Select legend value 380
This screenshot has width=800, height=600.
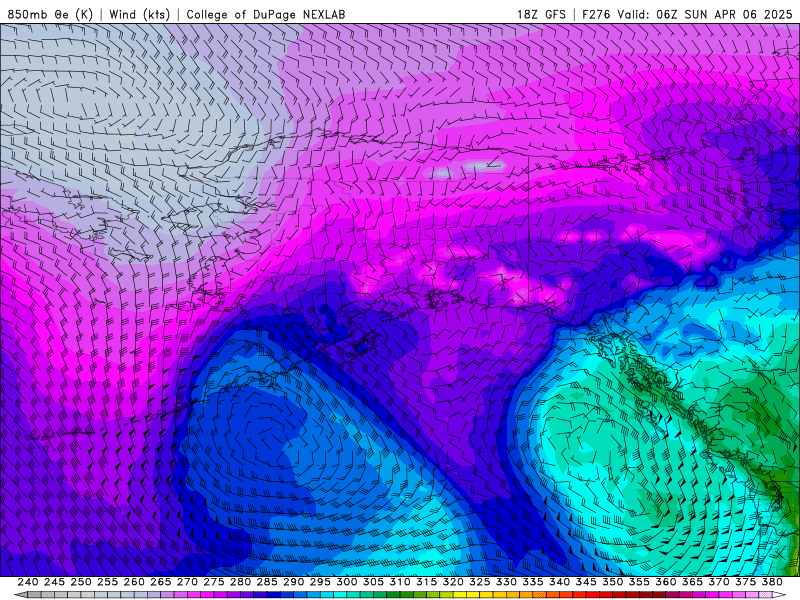[x=772, y=582]
